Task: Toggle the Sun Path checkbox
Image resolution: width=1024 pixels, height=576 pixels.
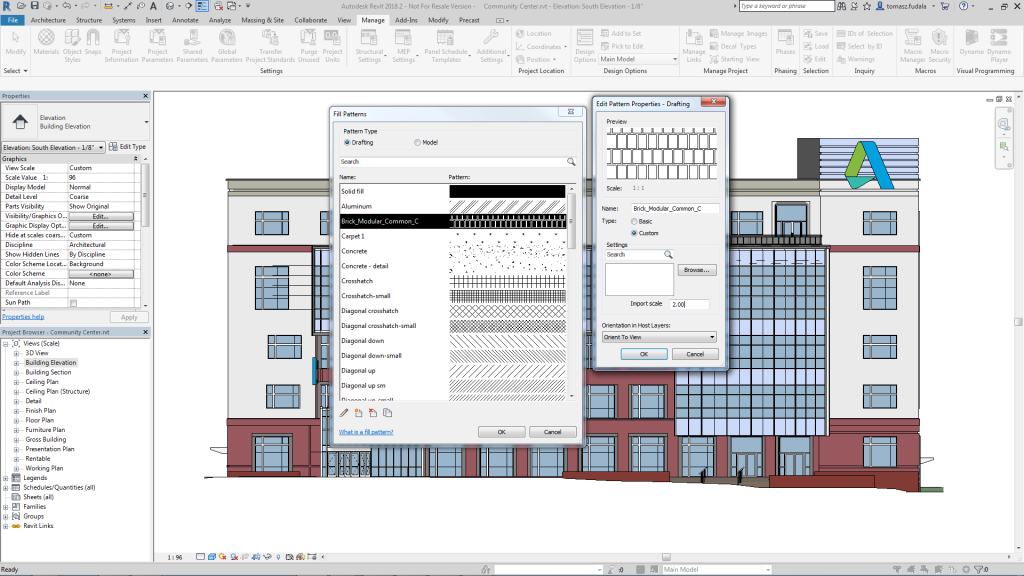Action: [x=73, y=301]
